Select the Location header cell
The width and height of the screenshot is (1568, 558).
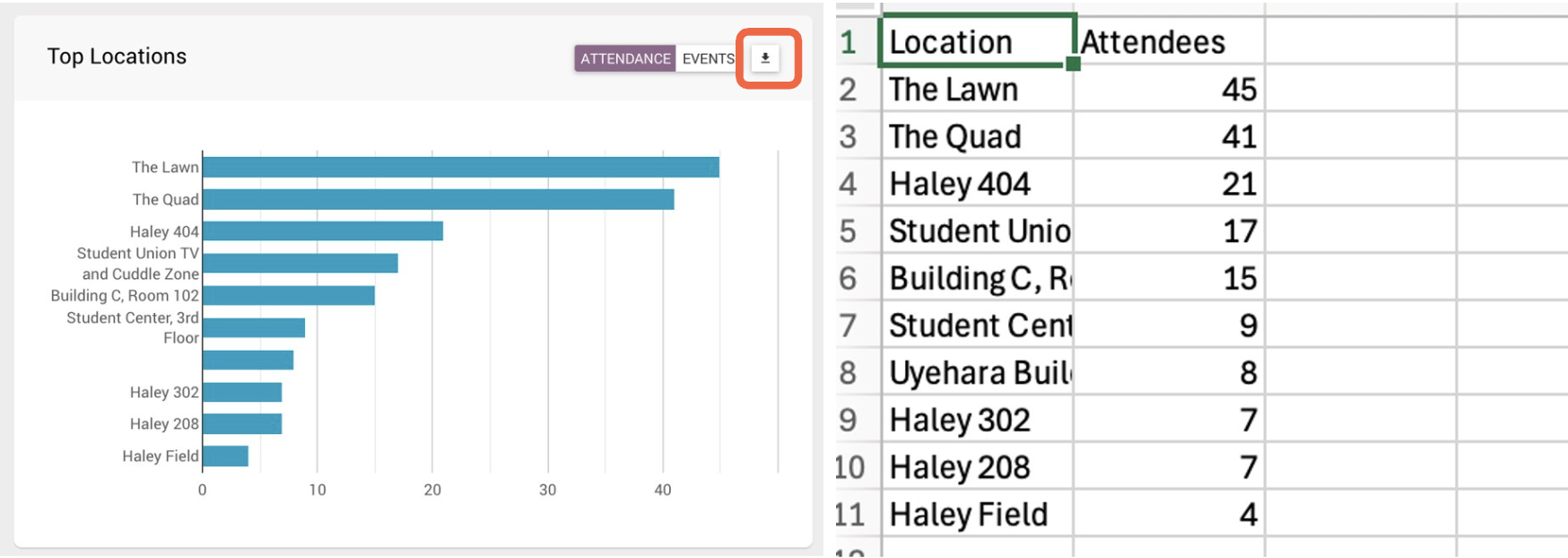coord(977,41)
